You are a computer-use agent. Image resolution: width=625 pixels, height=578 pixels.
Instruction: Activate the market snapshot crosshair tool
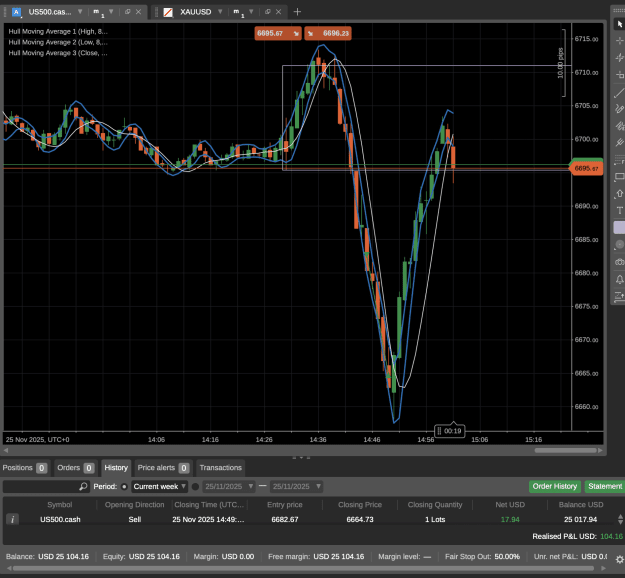pos(619,57)
